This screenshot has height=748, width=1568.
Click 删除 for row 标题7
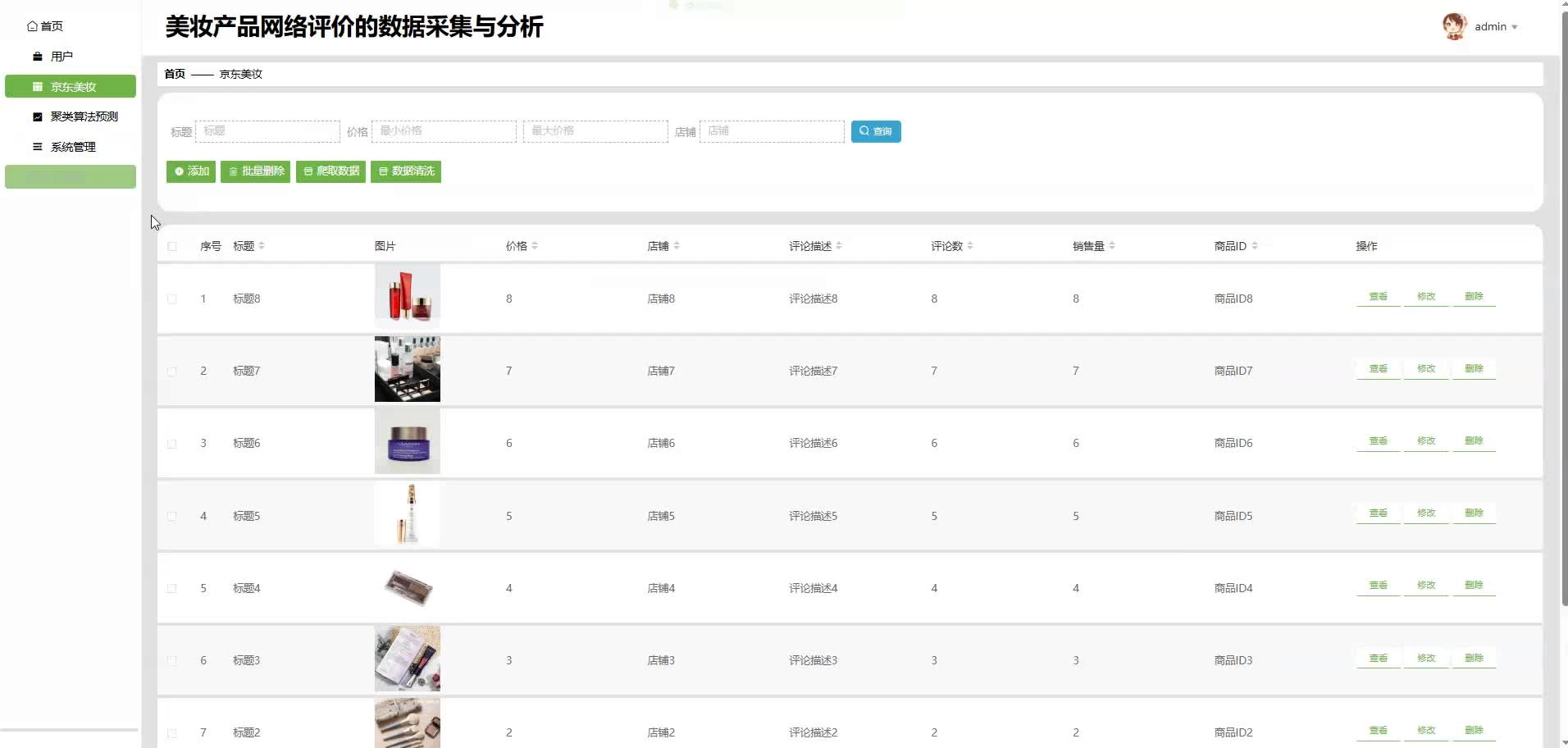pyautogui.click(x=1474, y=369)
